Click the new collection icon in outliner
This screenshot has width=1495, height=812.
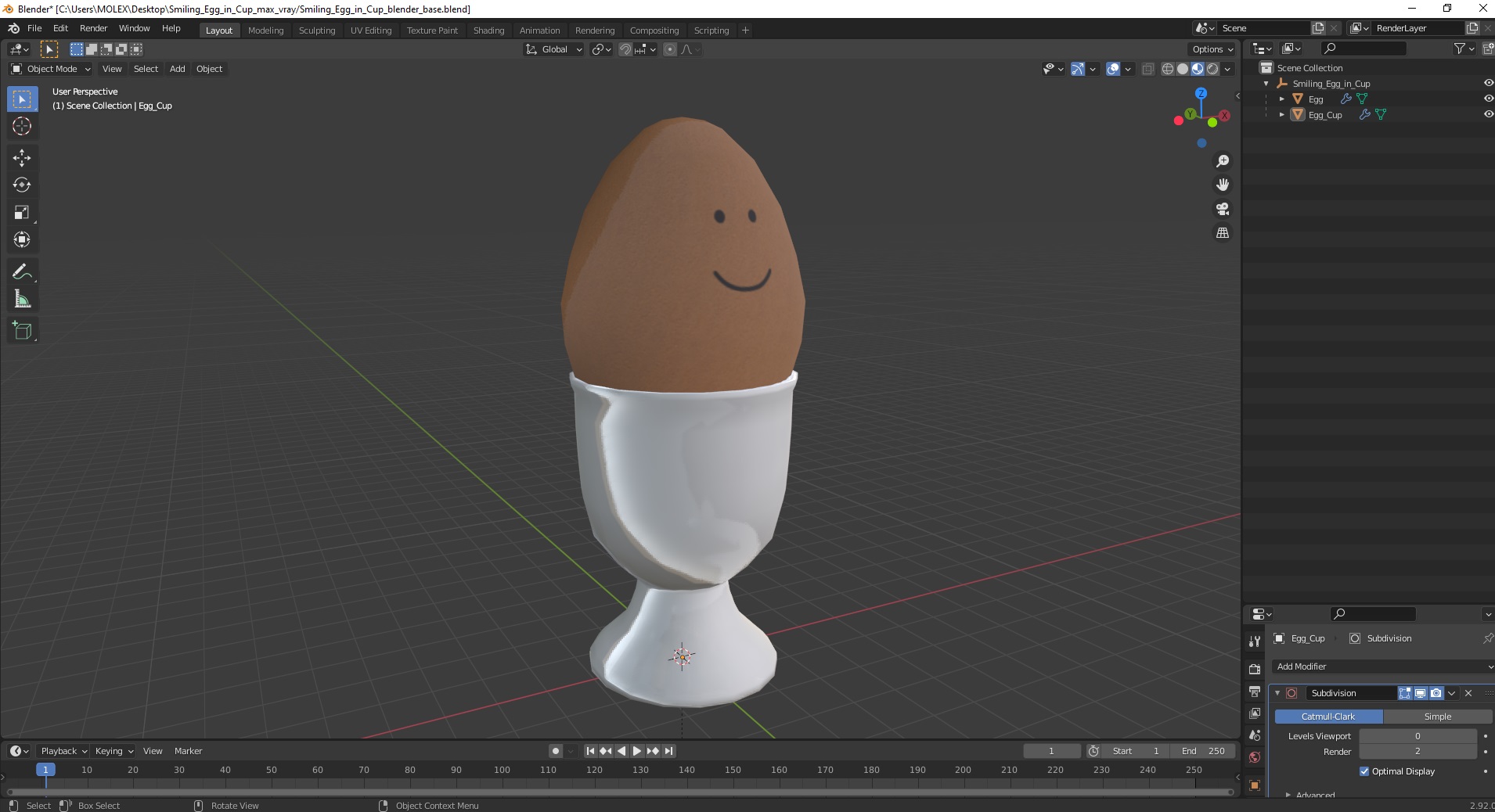(1488, 49)
